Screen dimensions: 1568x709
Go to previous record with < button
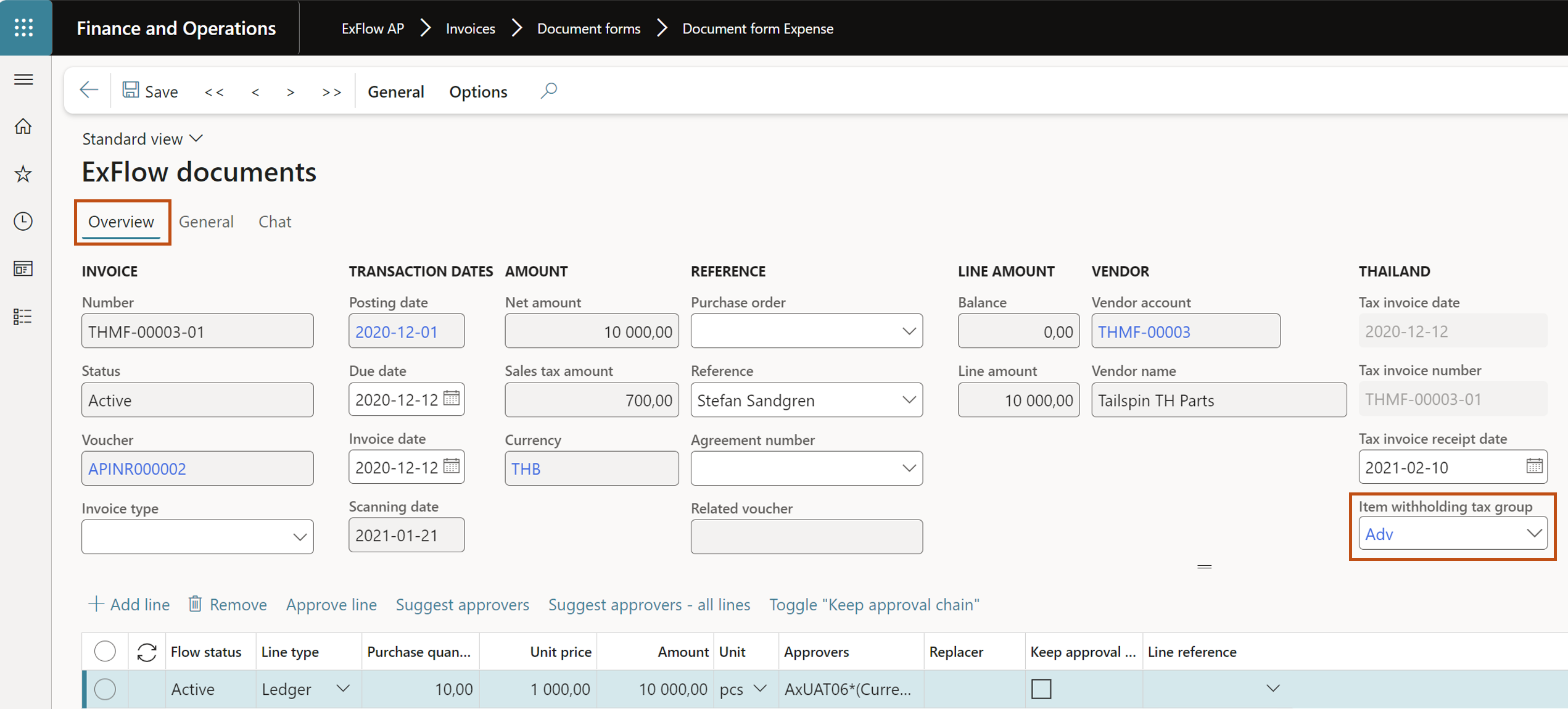pos(255,92)
